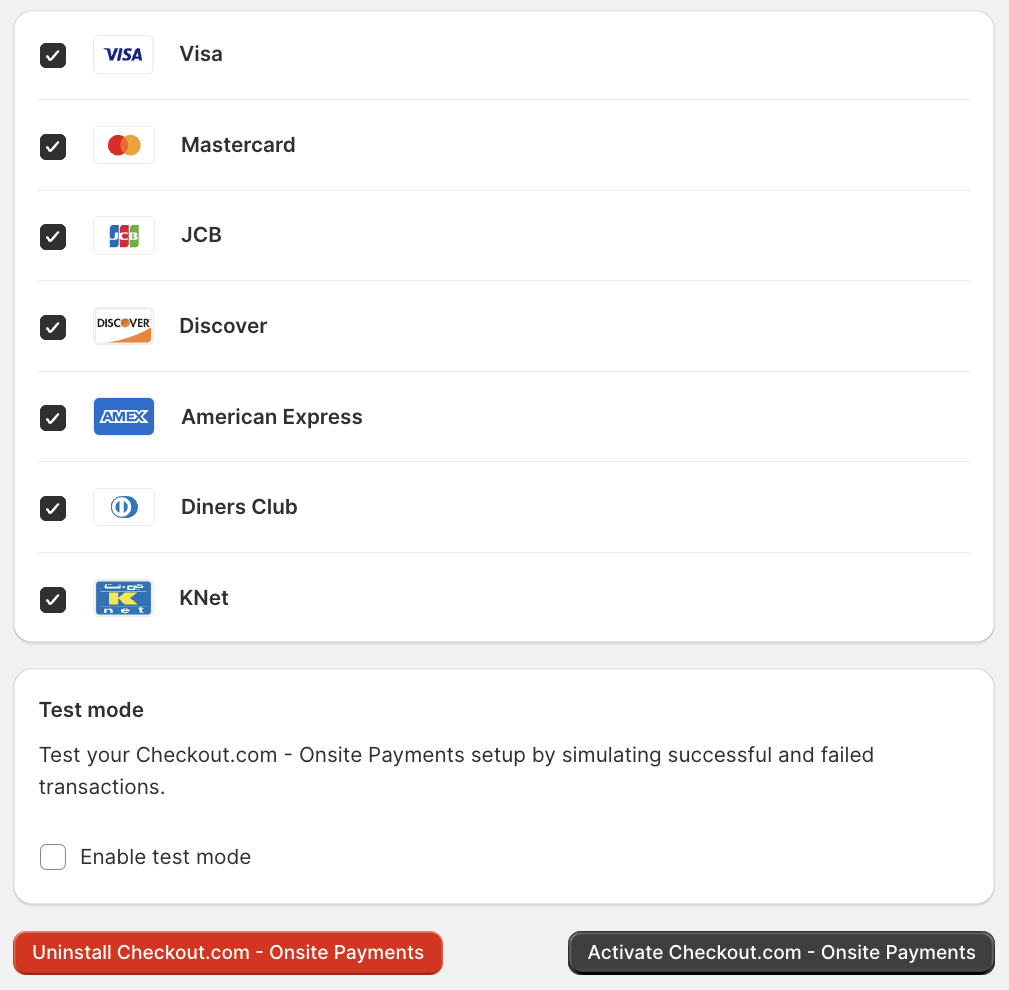
Task: Uncheck the Visa payment method
Action: pos(52,56)
